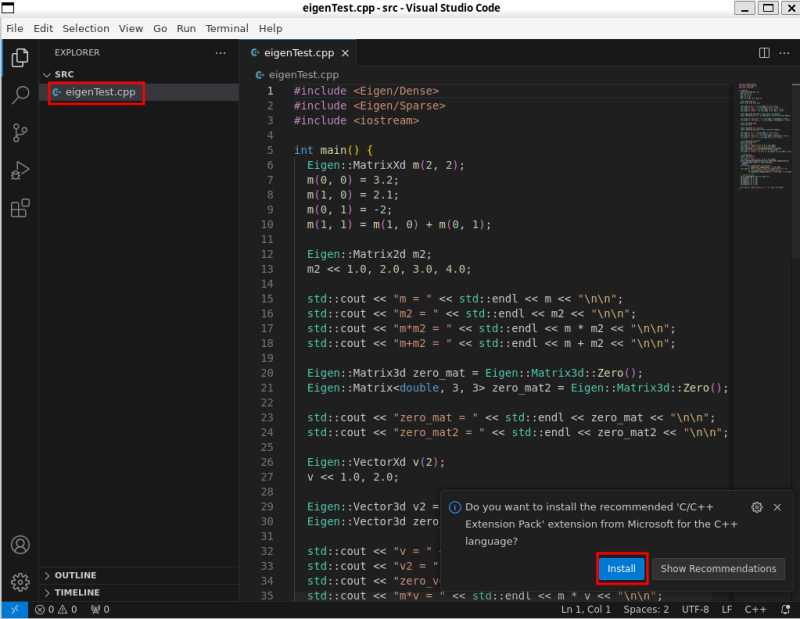Open the Manage gear in activity bar
This screenshot has width=800, height=619.
point(20,582)
